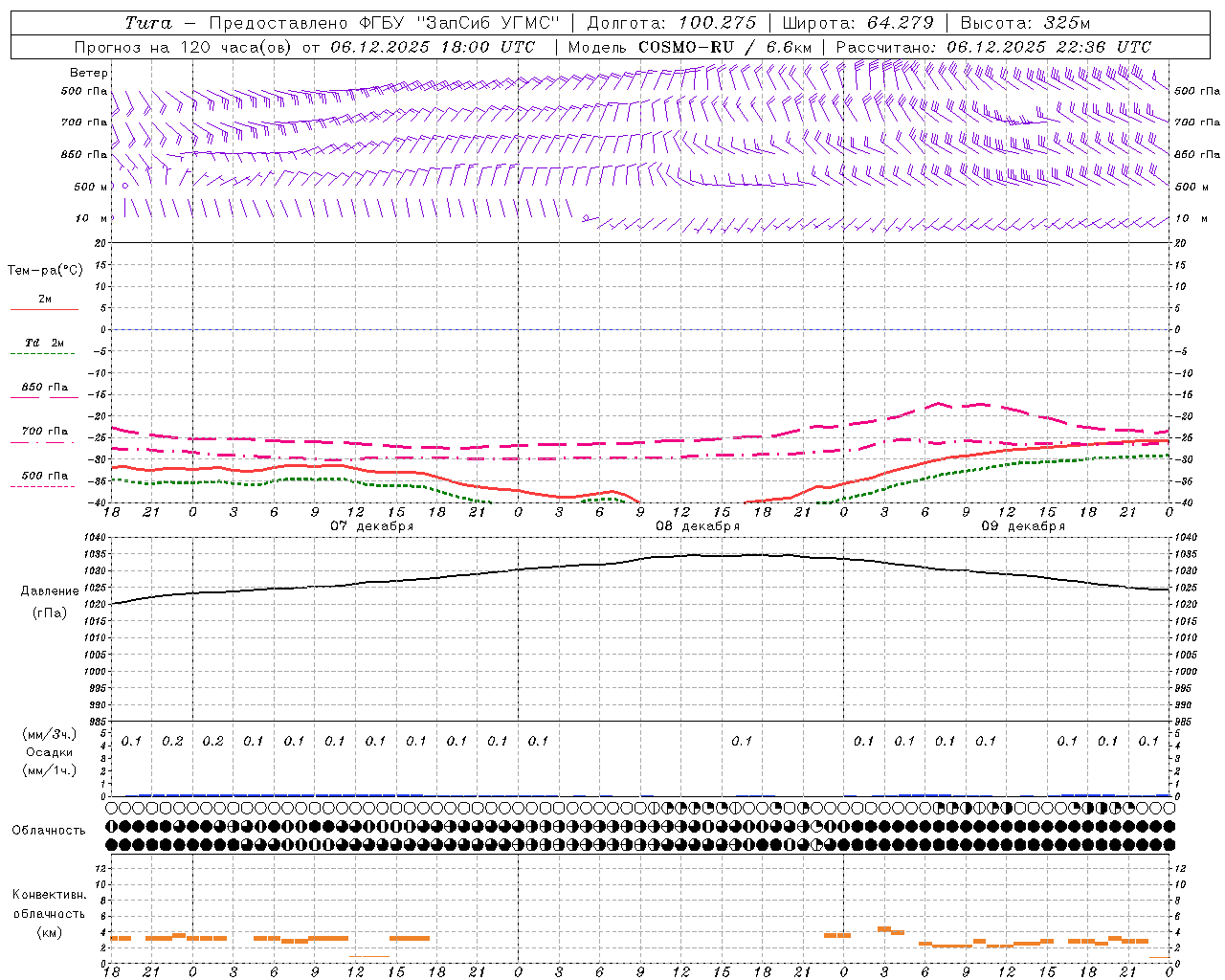This screenshot has width=1225, height=980.
Task: Click the "09 декабря" date label
Action: point(1023,526)
